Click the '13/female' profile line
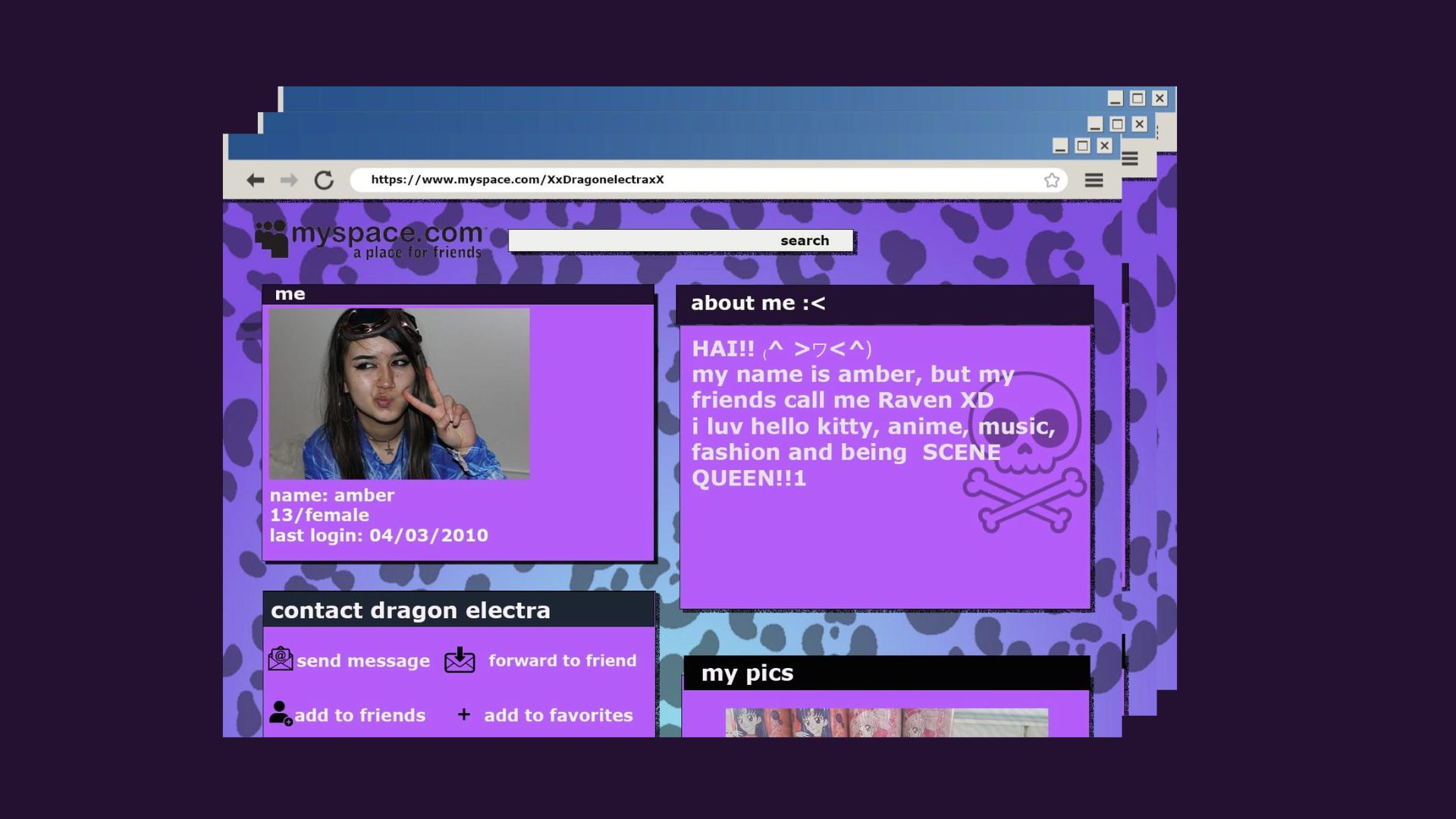This screenshot has height=819, width=1456. coord(320,516)
